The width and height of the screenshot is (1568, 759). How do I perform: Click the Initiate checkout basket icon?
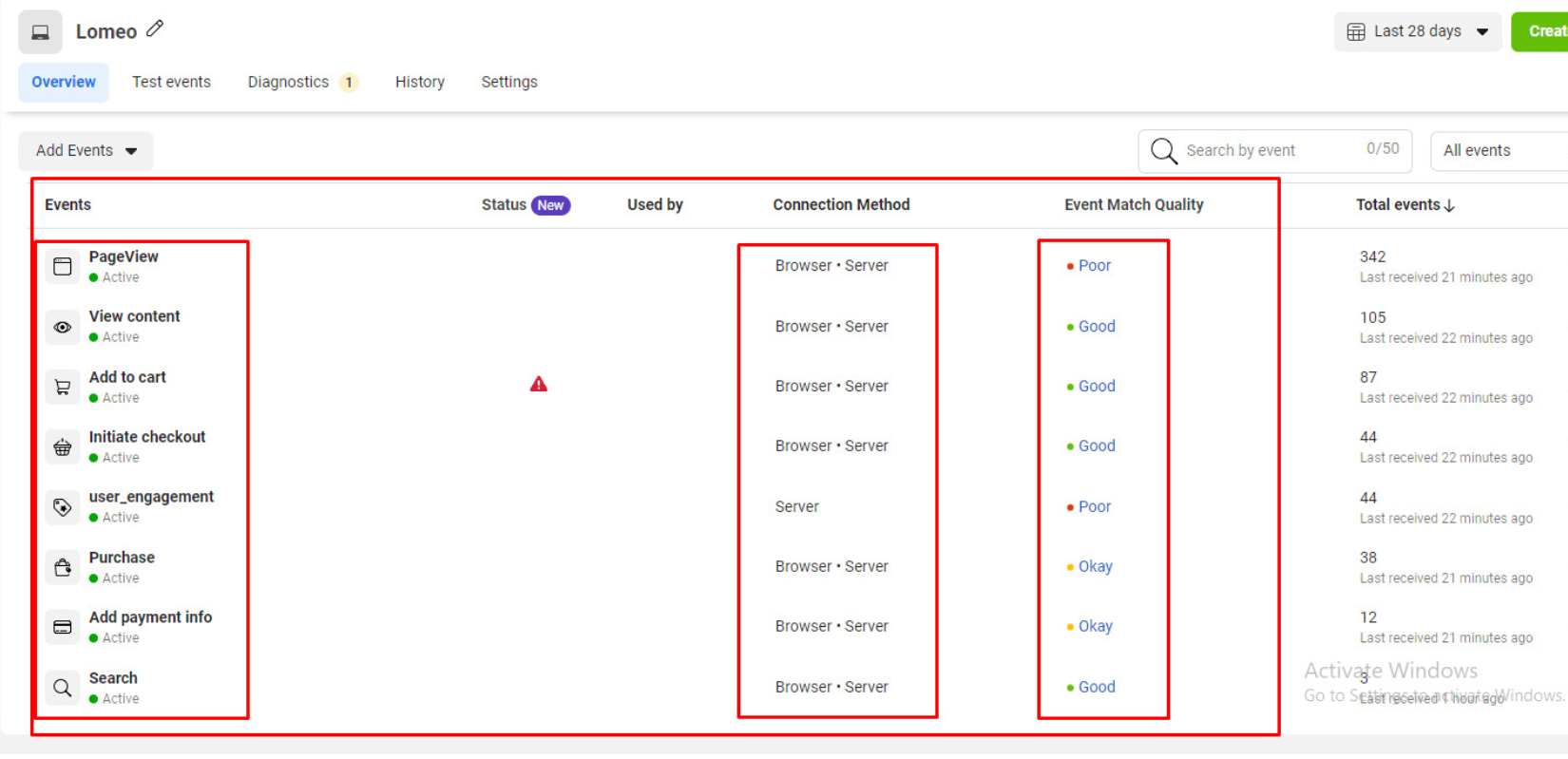(x=63, y=447)
